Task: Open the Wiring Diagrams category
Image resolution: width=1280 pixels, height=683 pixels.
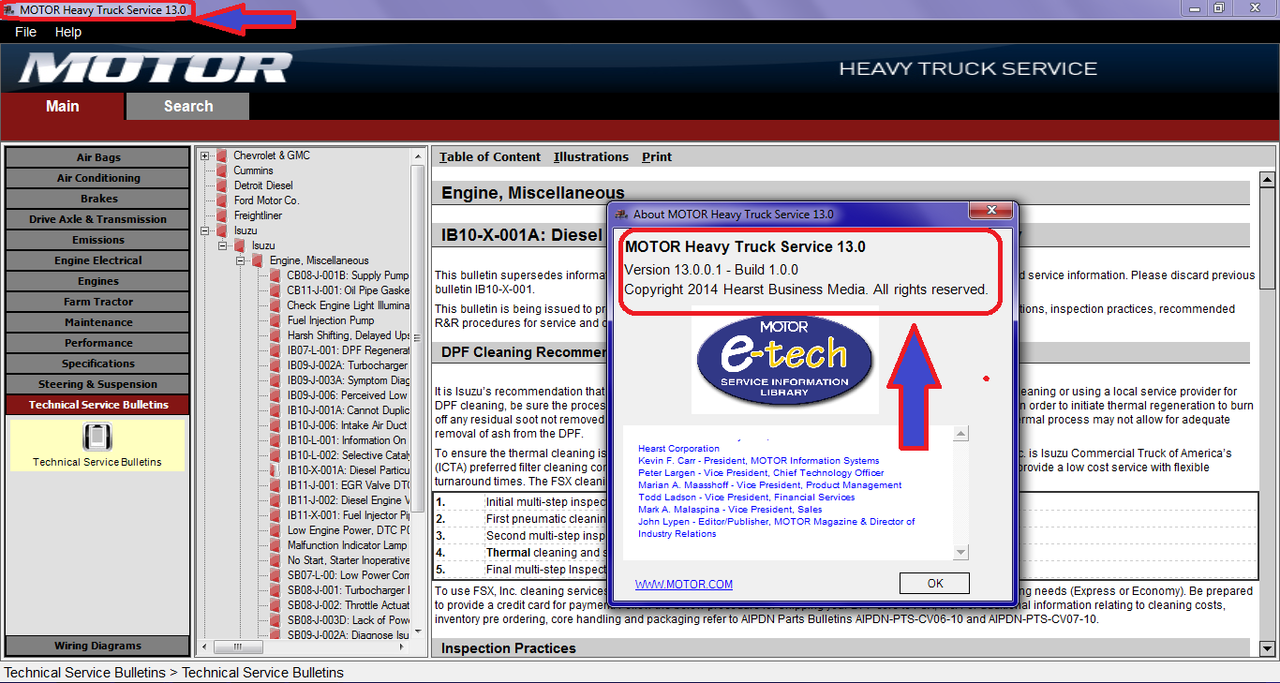Action: (x=98, y=646)
